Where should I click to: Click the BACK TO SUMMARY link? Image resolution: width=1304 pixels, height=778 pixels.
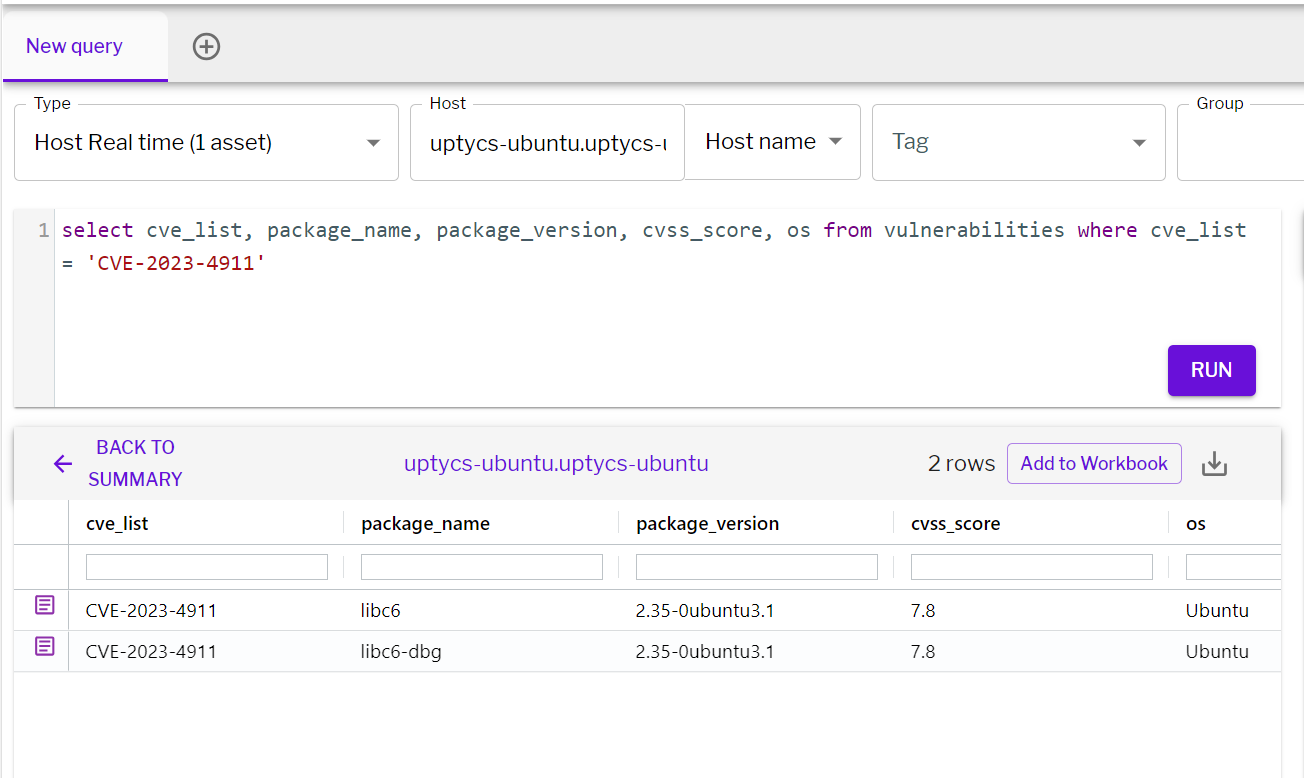click(x=134, y=463)
